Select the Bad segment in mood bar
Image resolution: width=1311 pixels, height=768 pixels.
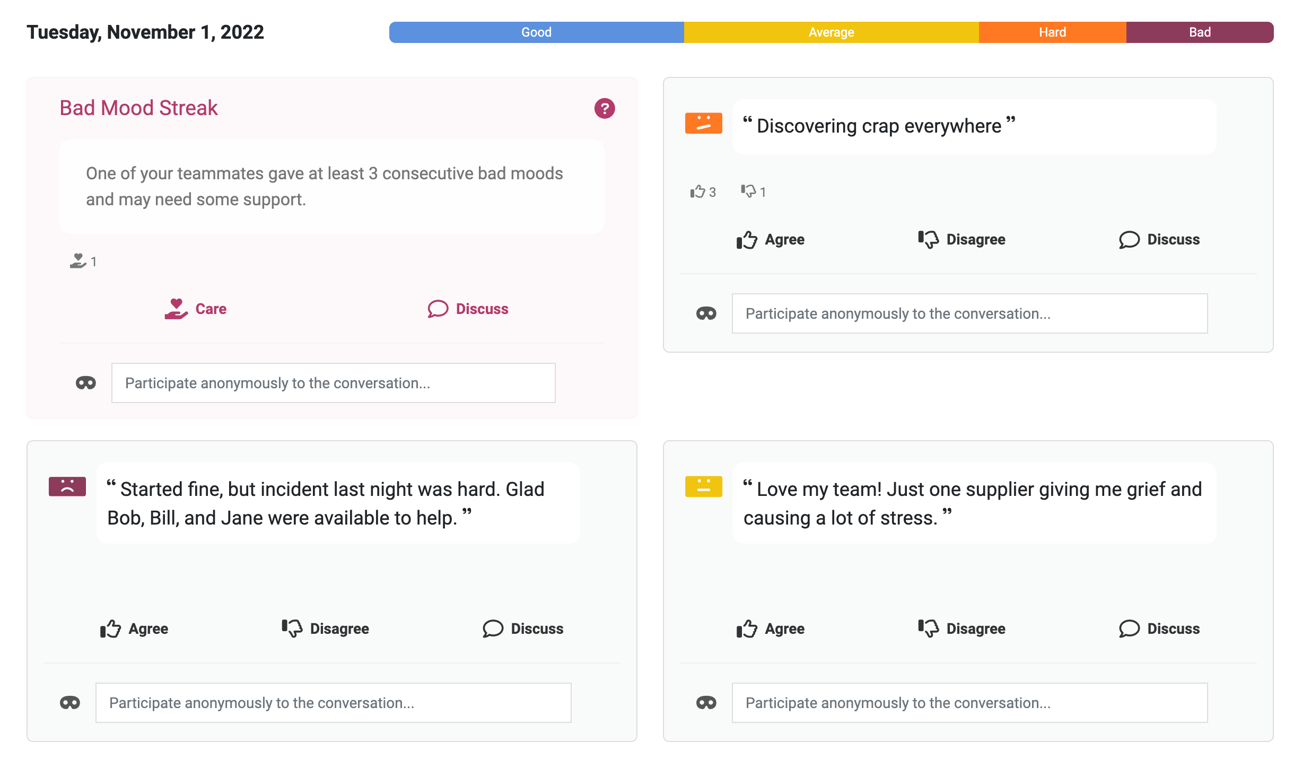pyautogui.click(x=1199, y=32)
